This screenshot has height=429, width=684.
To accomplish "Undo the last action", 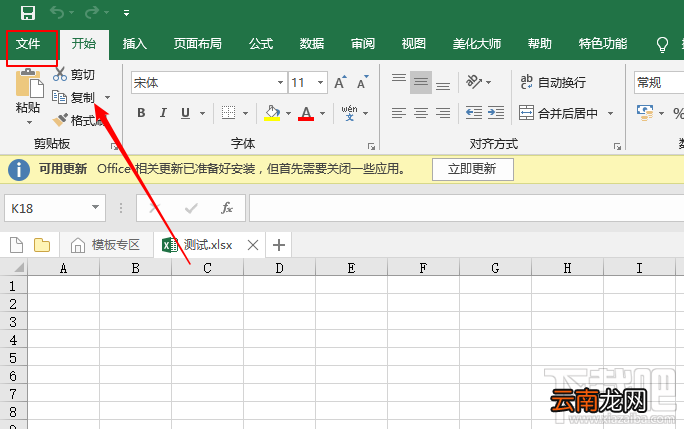I will pyautogui.click(x=57, y=12).
